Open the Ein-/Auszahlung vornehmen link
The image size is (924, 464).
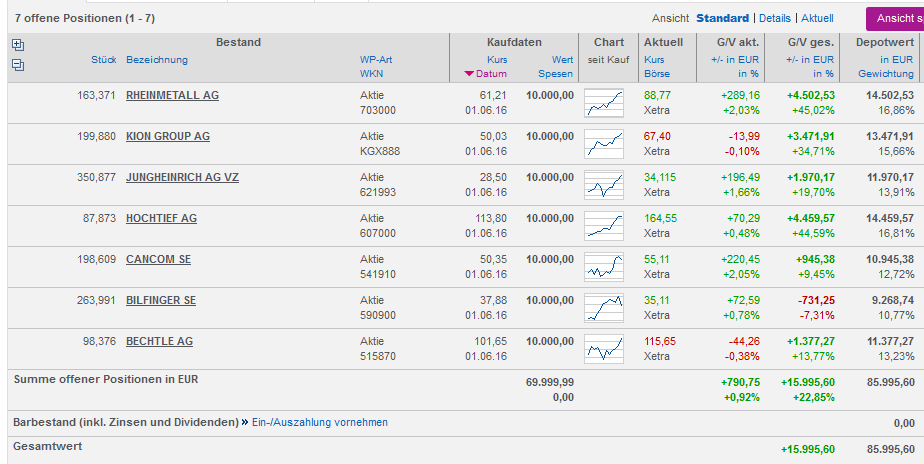coord(319,422)
